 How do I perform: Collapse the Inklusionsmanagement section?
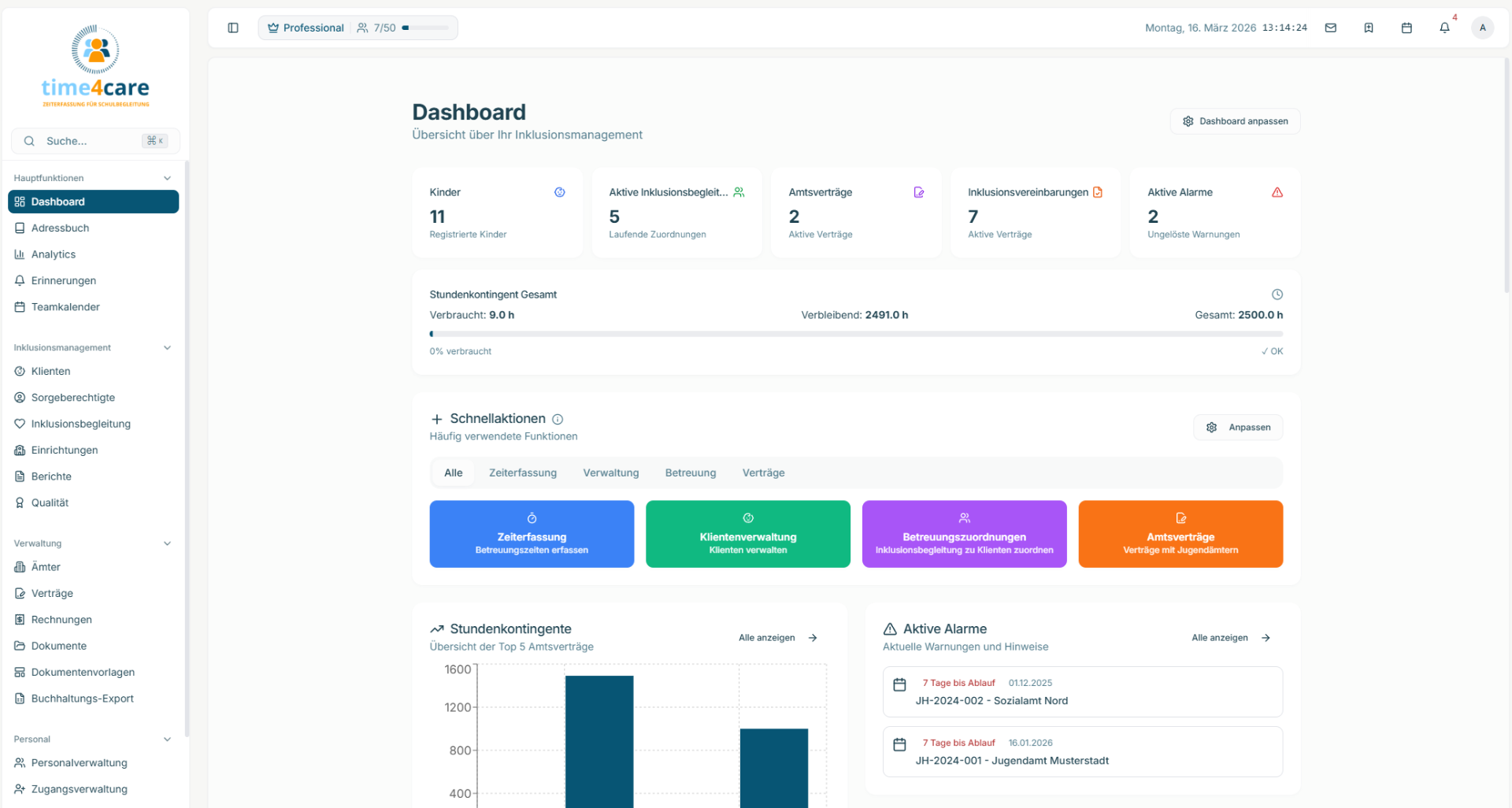[x=167, y=347]
